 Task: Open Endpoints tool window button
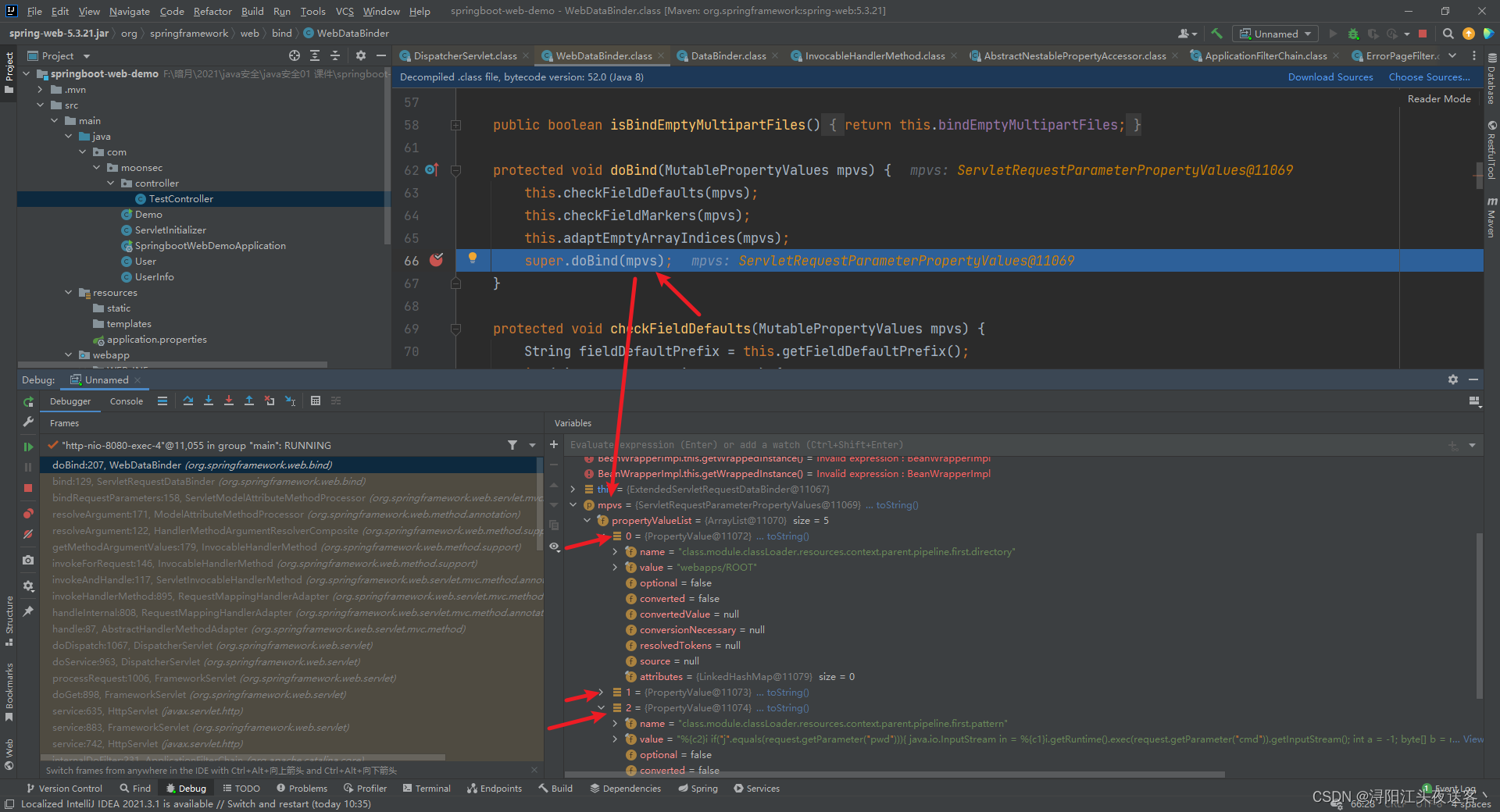click(x=495, y=789)
